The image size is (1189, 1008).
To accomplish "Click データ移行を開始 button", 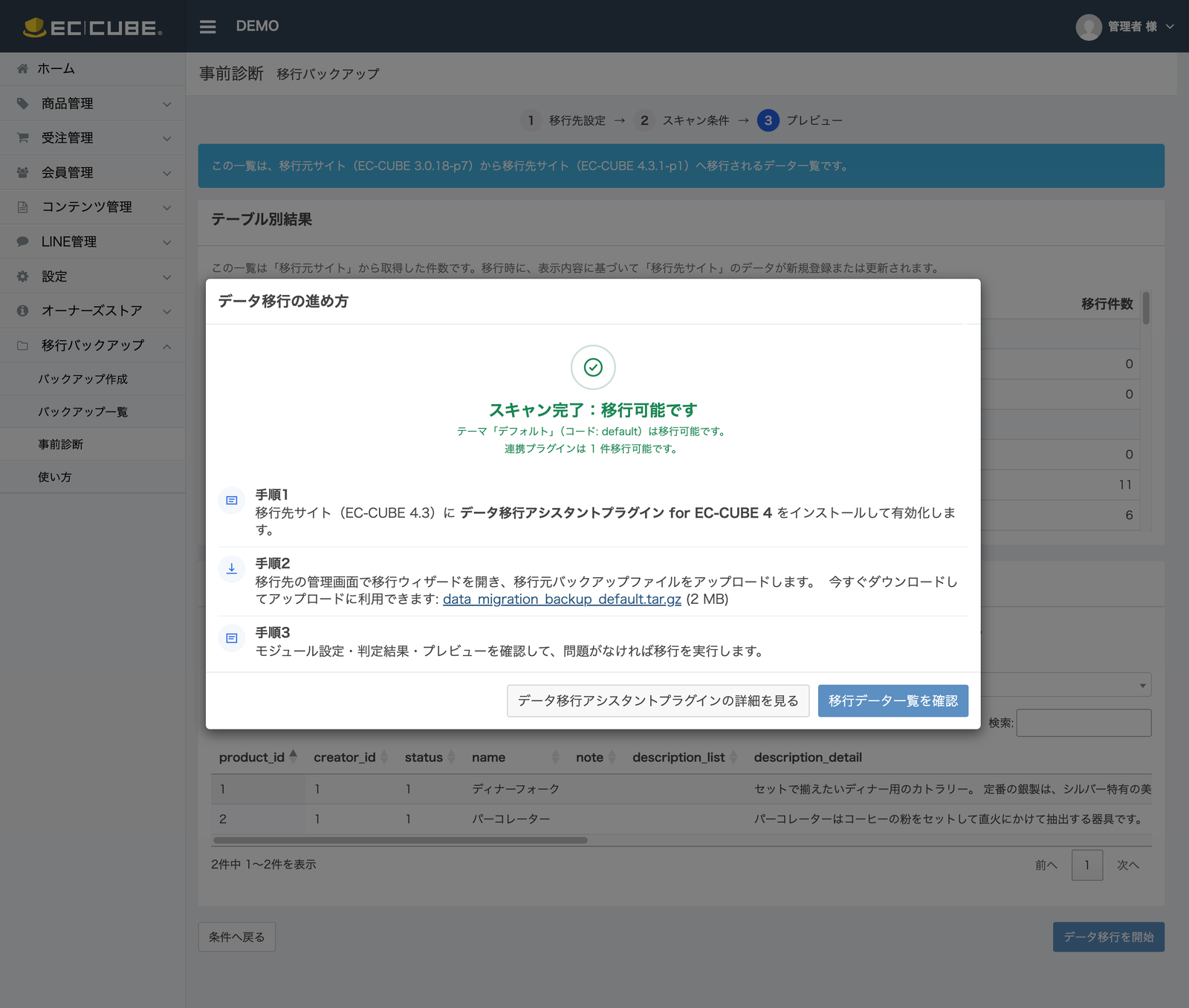I will (1108, 937).
